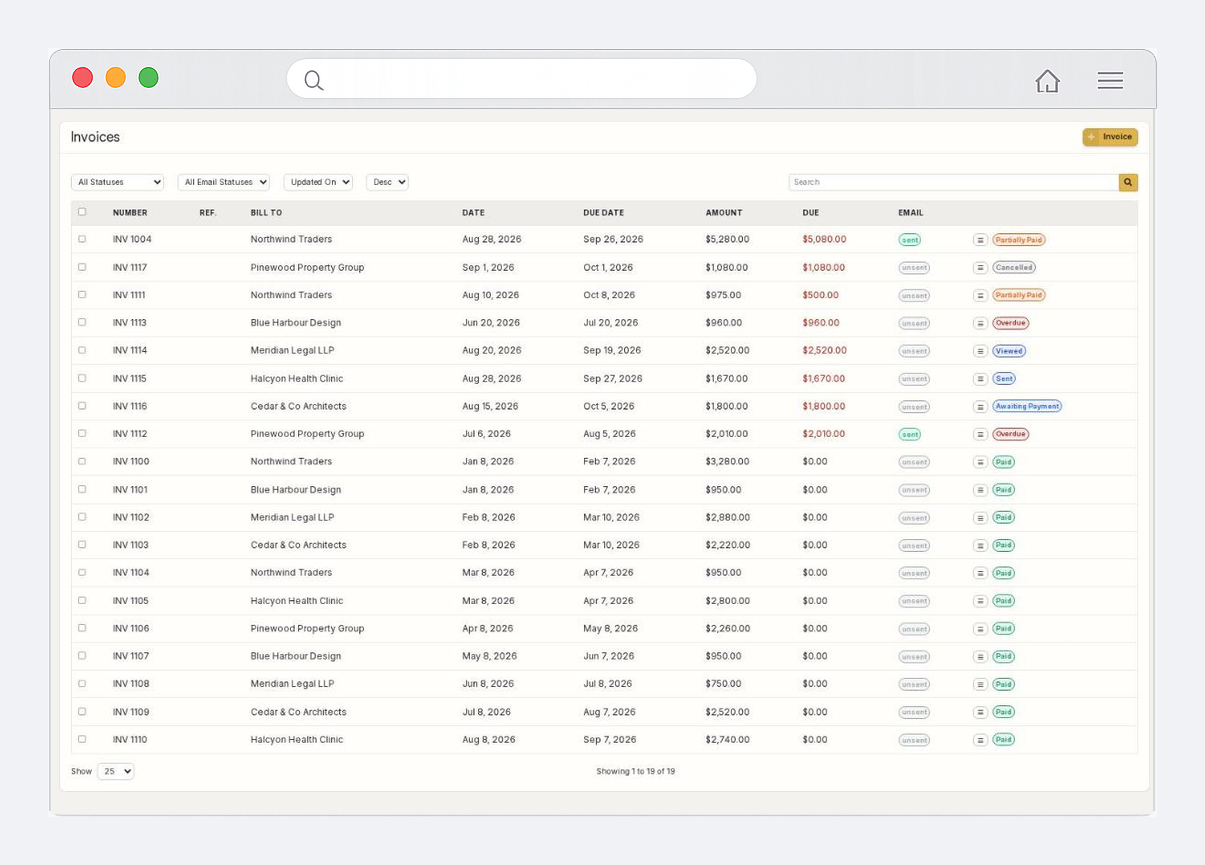Open actions menu for INV 1114

(980, 351)
